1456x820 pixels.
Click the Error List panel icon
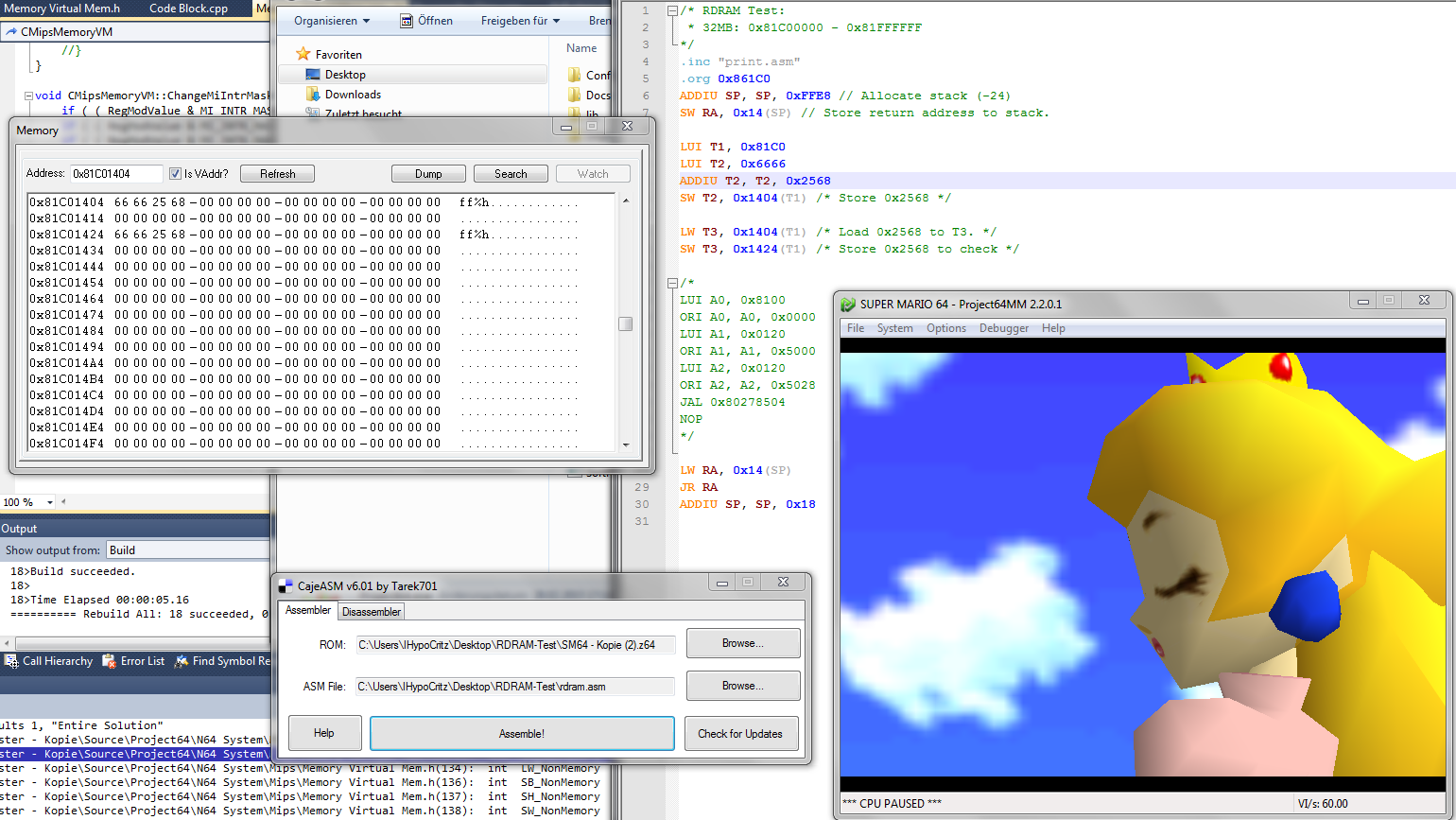110,661
